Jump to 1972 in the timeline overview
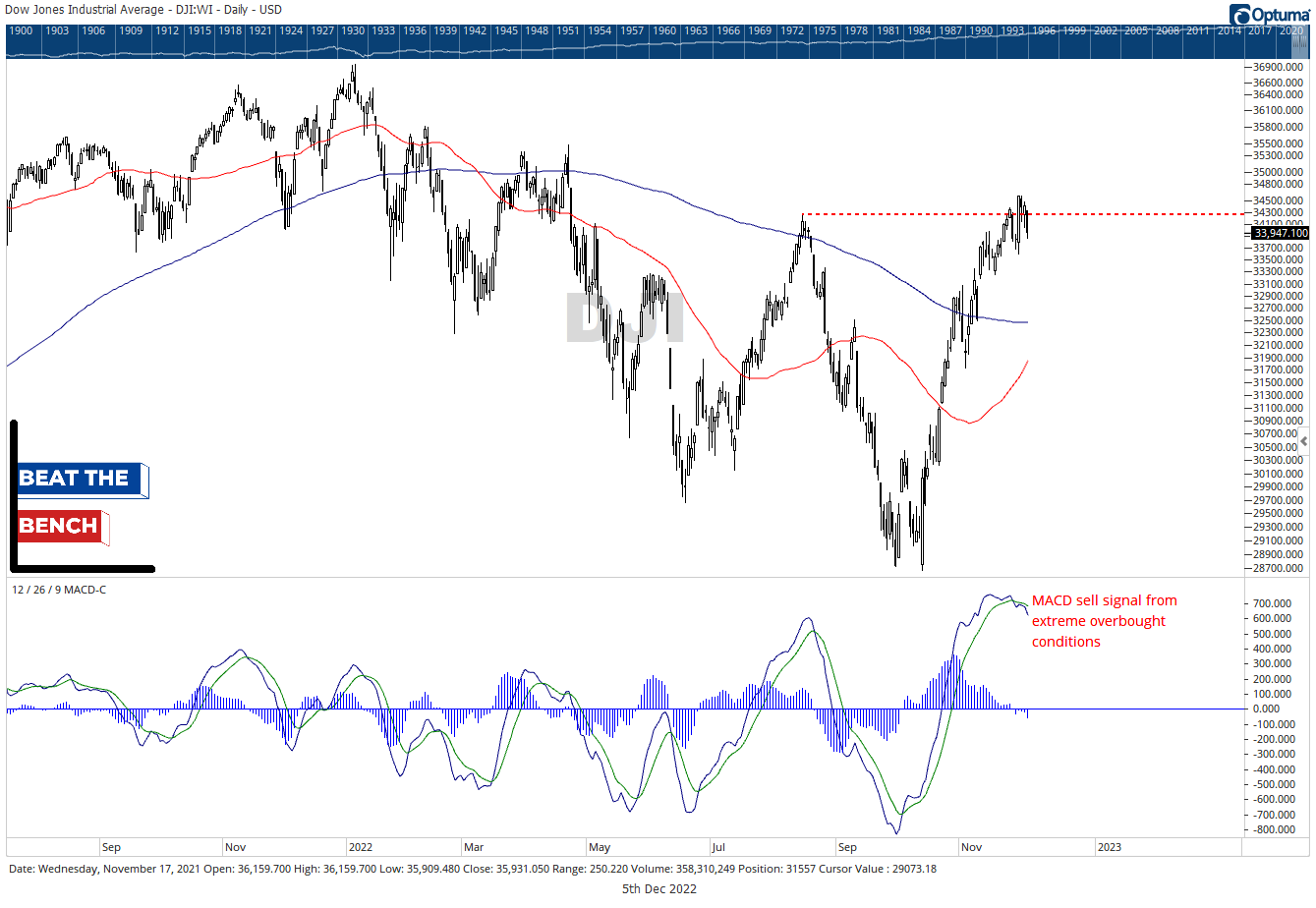The height and width of the screenshot is (908, 1316). [x=792, y=30]
